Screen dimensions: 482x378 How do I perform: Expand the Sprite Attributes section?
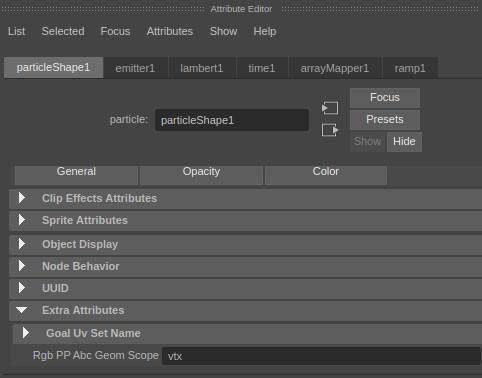pos(22,220)
